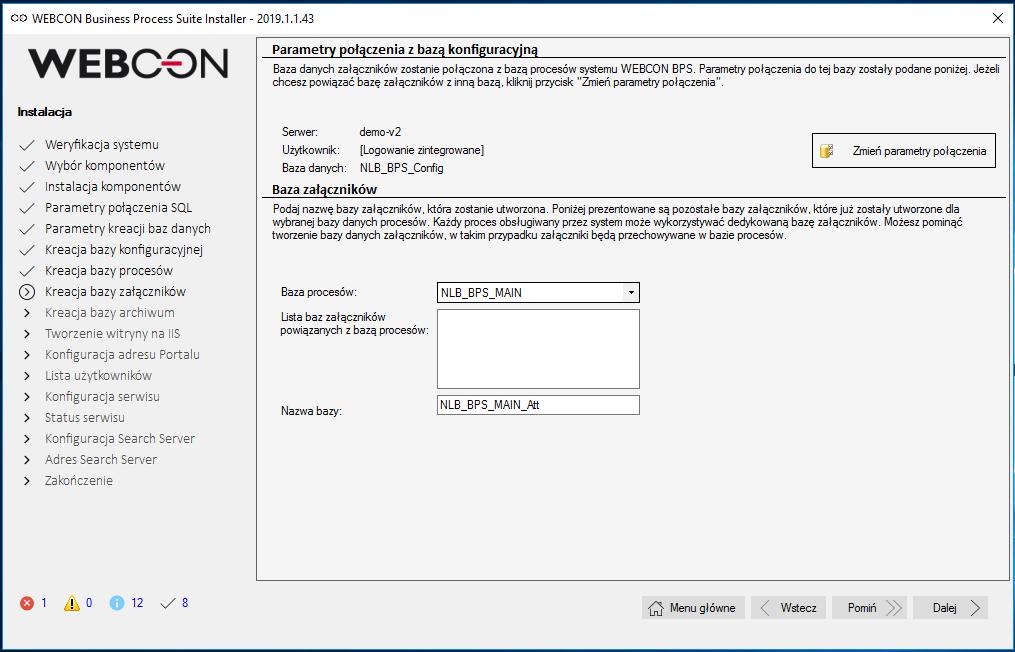
Task: Click the success count number 8
Action: point(184,603)
